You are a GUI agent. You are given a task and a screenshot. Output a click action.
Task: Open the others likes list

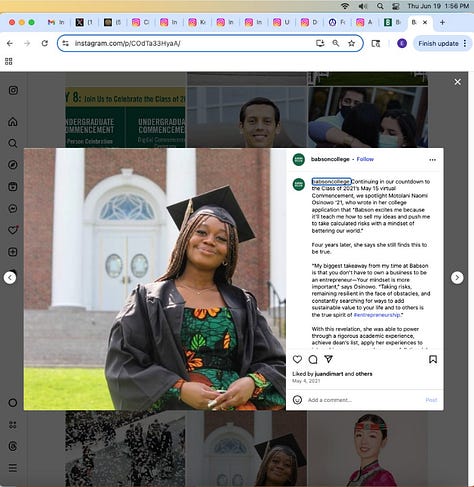click(364, 374)
